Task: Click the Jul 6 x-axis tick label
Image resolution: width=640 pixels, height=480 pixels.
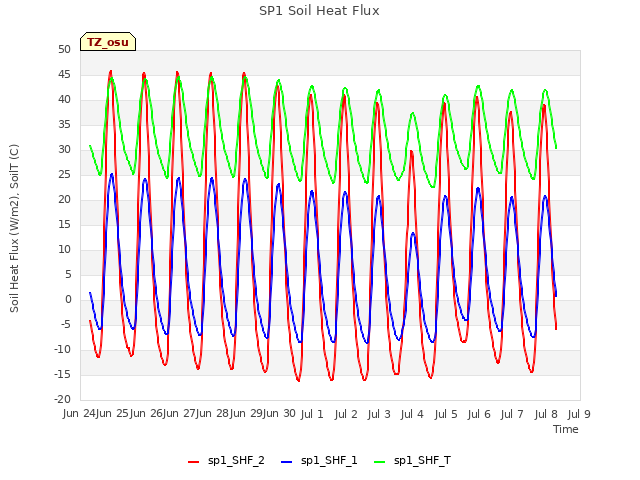Action: 479,414
